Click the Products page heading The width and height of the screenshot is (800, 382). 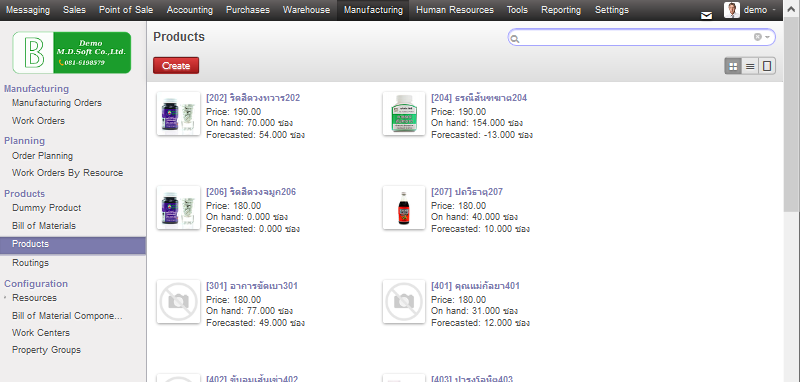click(179, 37)
